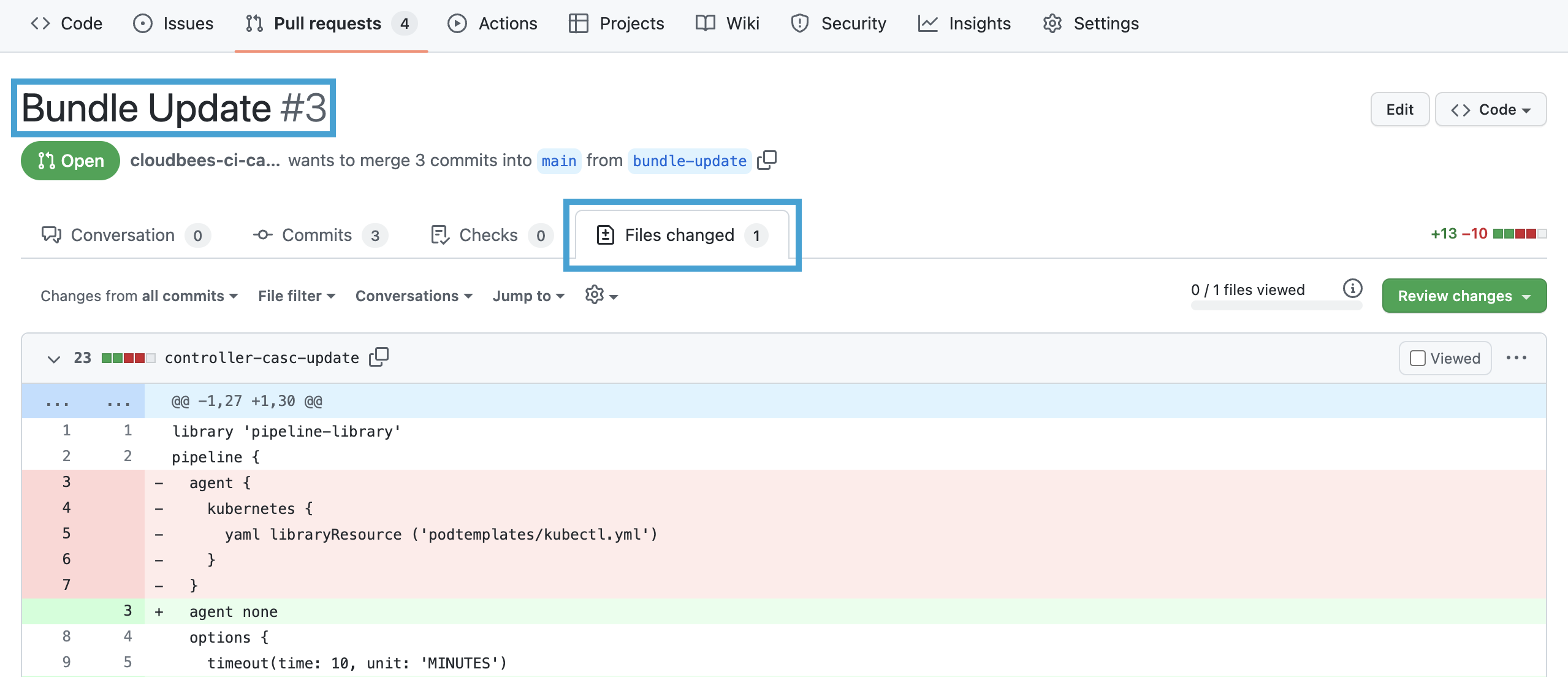Open the File filter dropdown
This screenshot has height=677, width=1568.
point(296,296)
